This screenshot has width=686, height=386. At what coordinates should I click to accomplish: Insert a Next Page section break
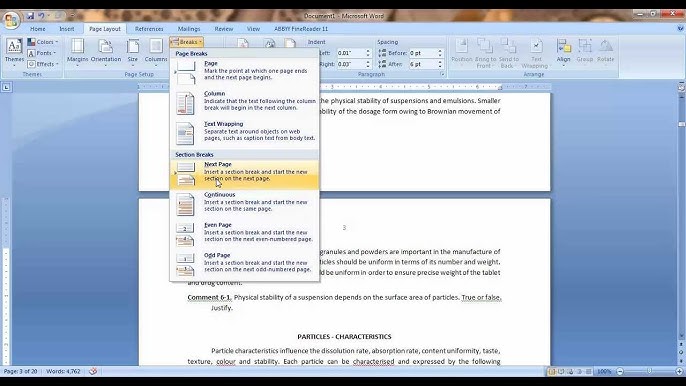click(245, 174)
